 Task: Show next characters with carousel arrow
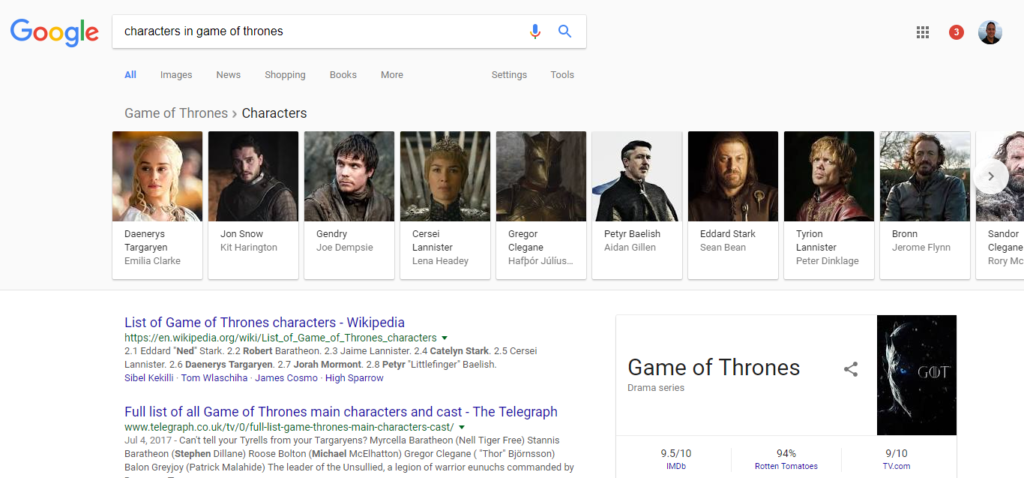pyautogui.click(x=991, y=176)
